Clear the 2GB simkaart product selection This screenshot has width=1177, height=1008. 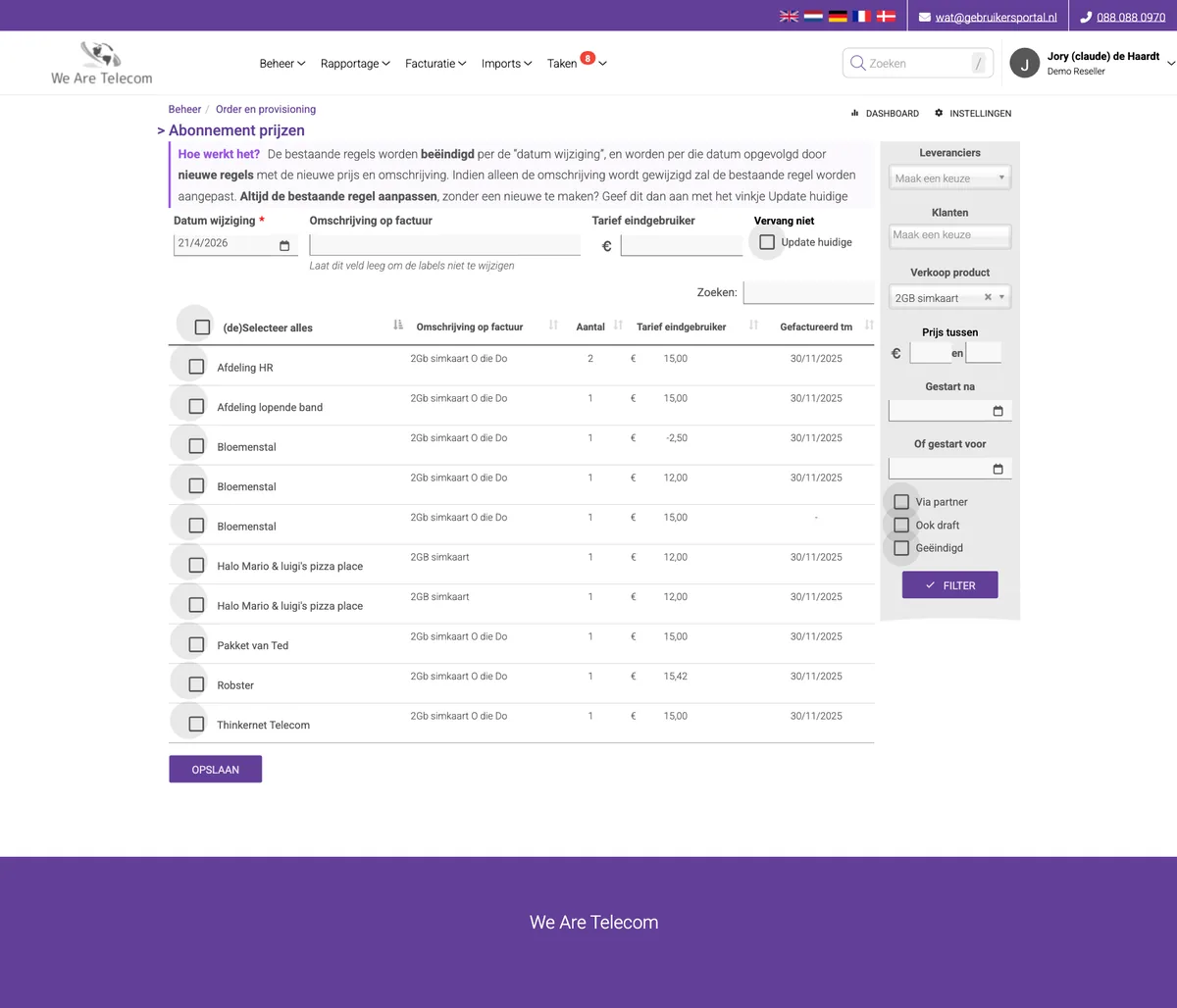(x=988, y=297)
